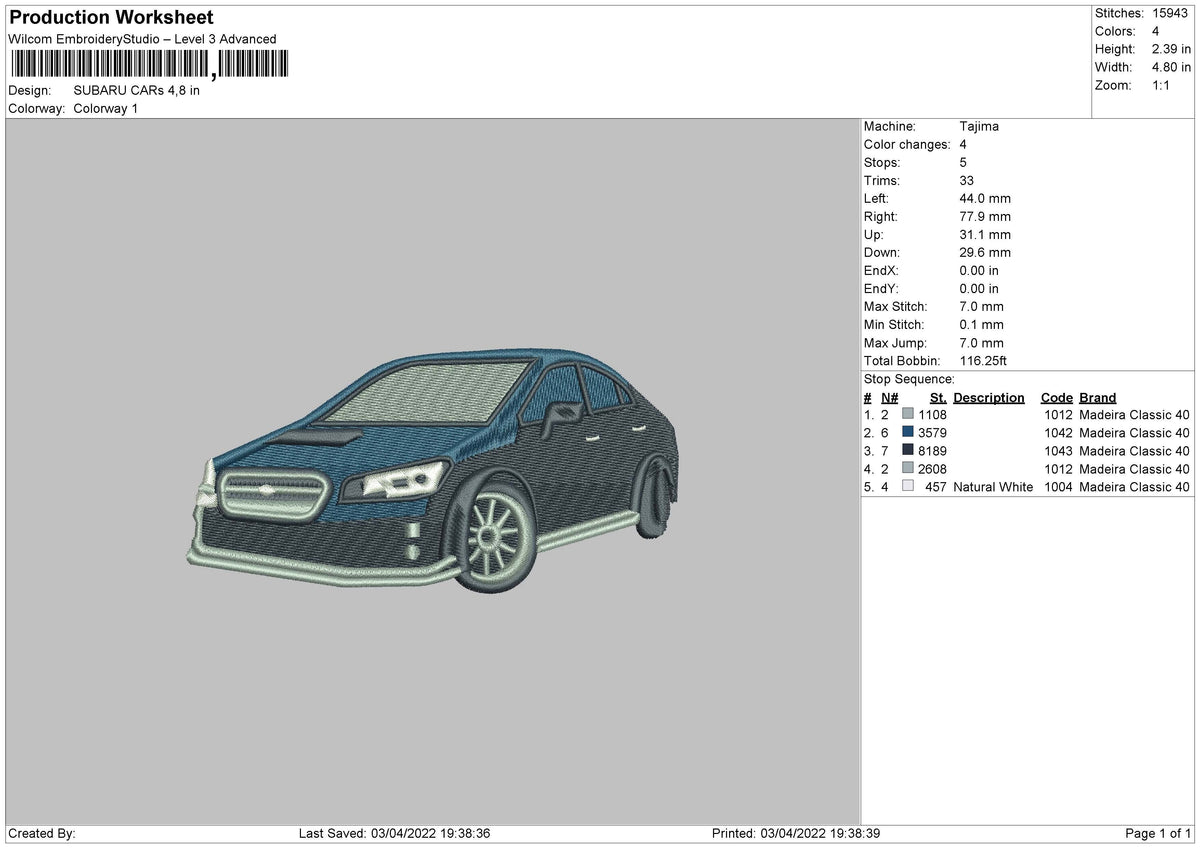This screenshot has height=848, width=1200.
Task: Click the Zoom 1:1 indicator
Action: tap(1158, 85)
